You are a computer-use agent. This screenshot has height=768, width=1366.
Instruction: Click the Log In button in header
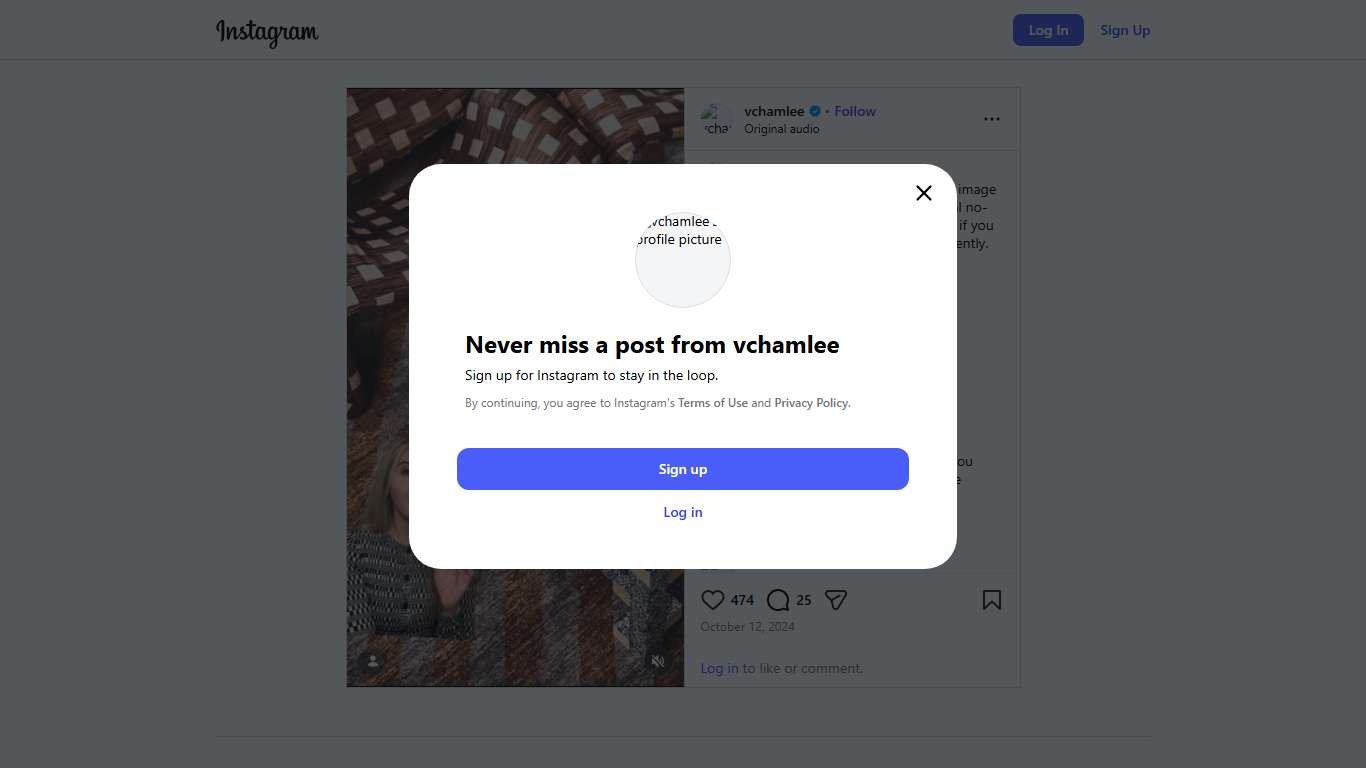(x=1048, y=30)
